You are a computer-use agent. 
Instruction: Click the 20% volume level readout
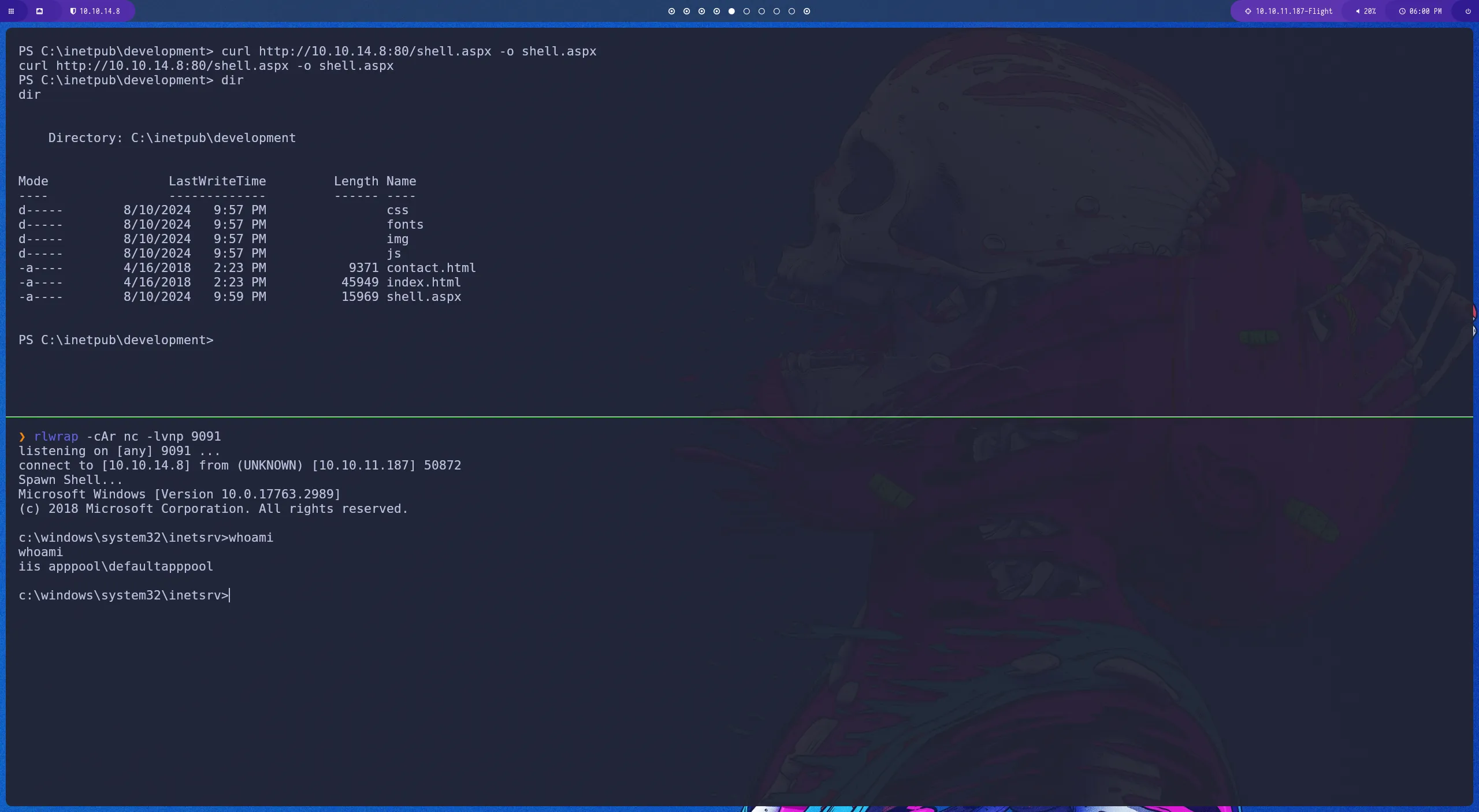click(1369, 11)
